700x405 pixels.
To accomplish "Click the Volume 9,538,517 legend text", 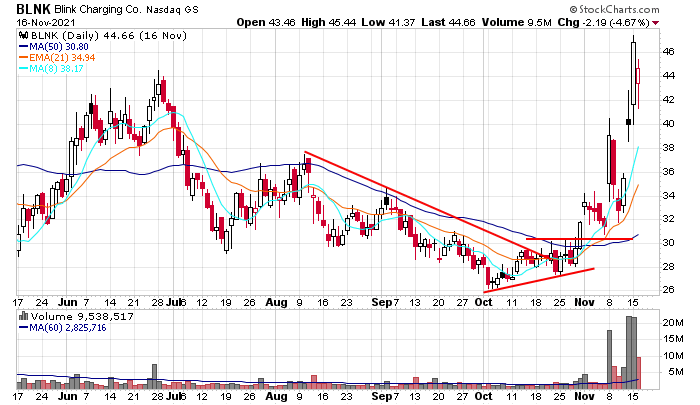I will pyautogui.click(x=82, y=317).
